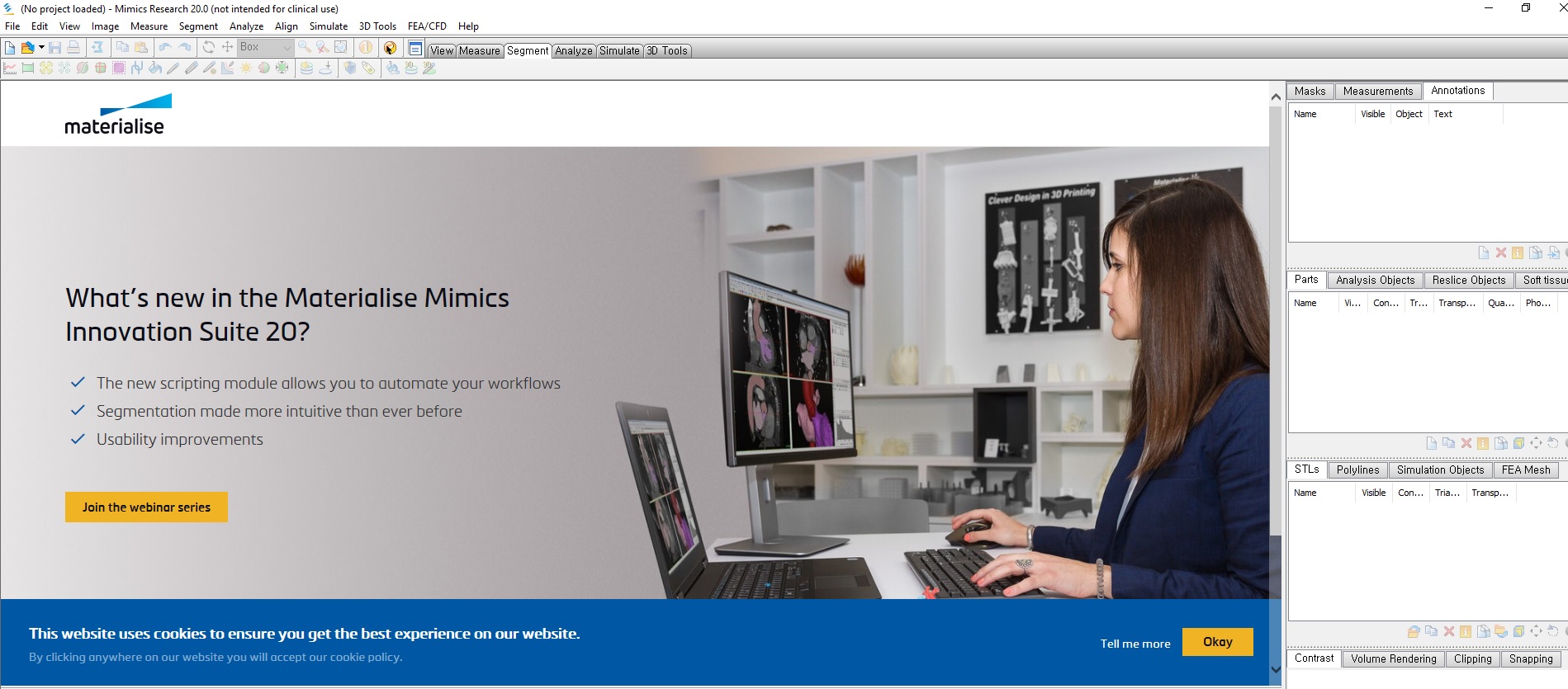Image resolution: width=1568 pixels, height=689 pixels.
Task: Click the Redo arrow icon
Action: (x=184, y=48)
